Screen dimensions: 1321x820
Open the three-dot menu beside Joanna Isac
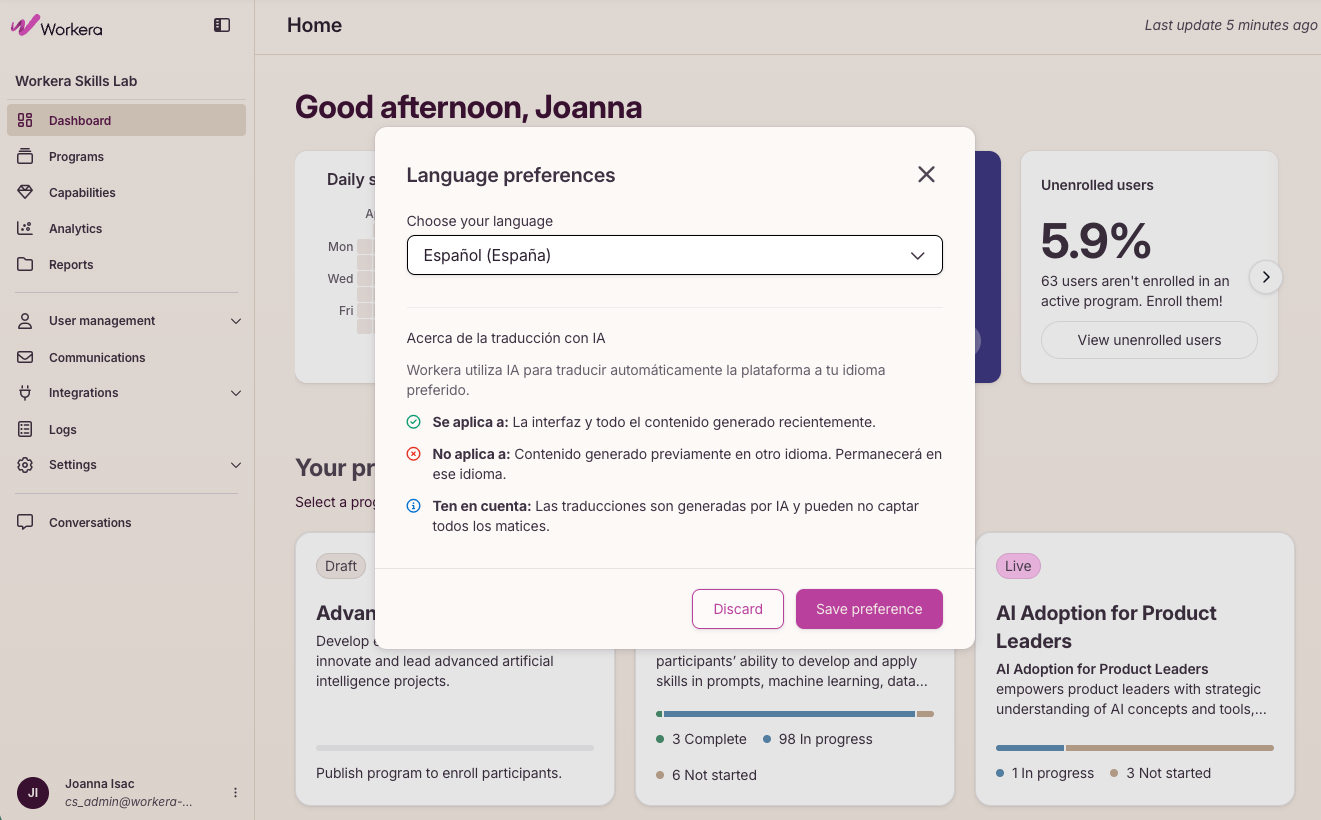236,792
